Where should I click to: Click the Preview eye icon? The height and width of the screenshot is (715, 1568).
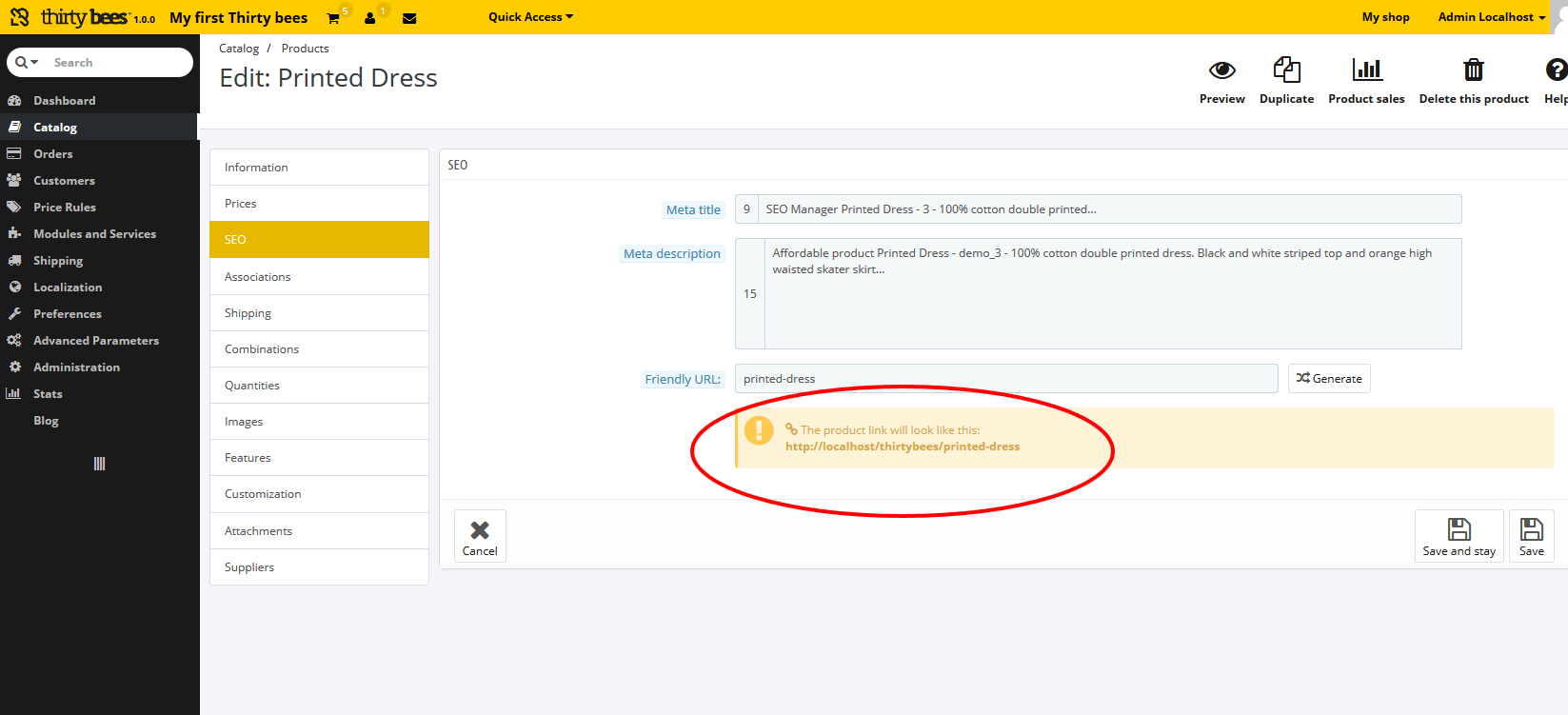[x=1222, y=70]
